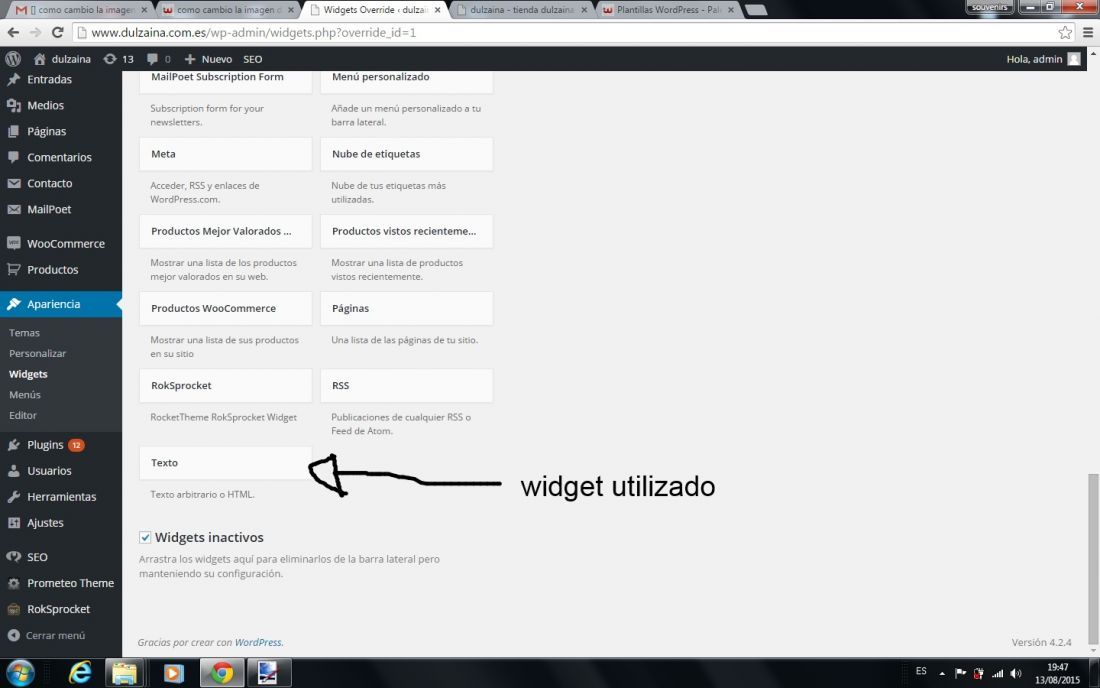Open the 13 pending updates icon
1100x688 pixels.
click(x=109, y=59)
